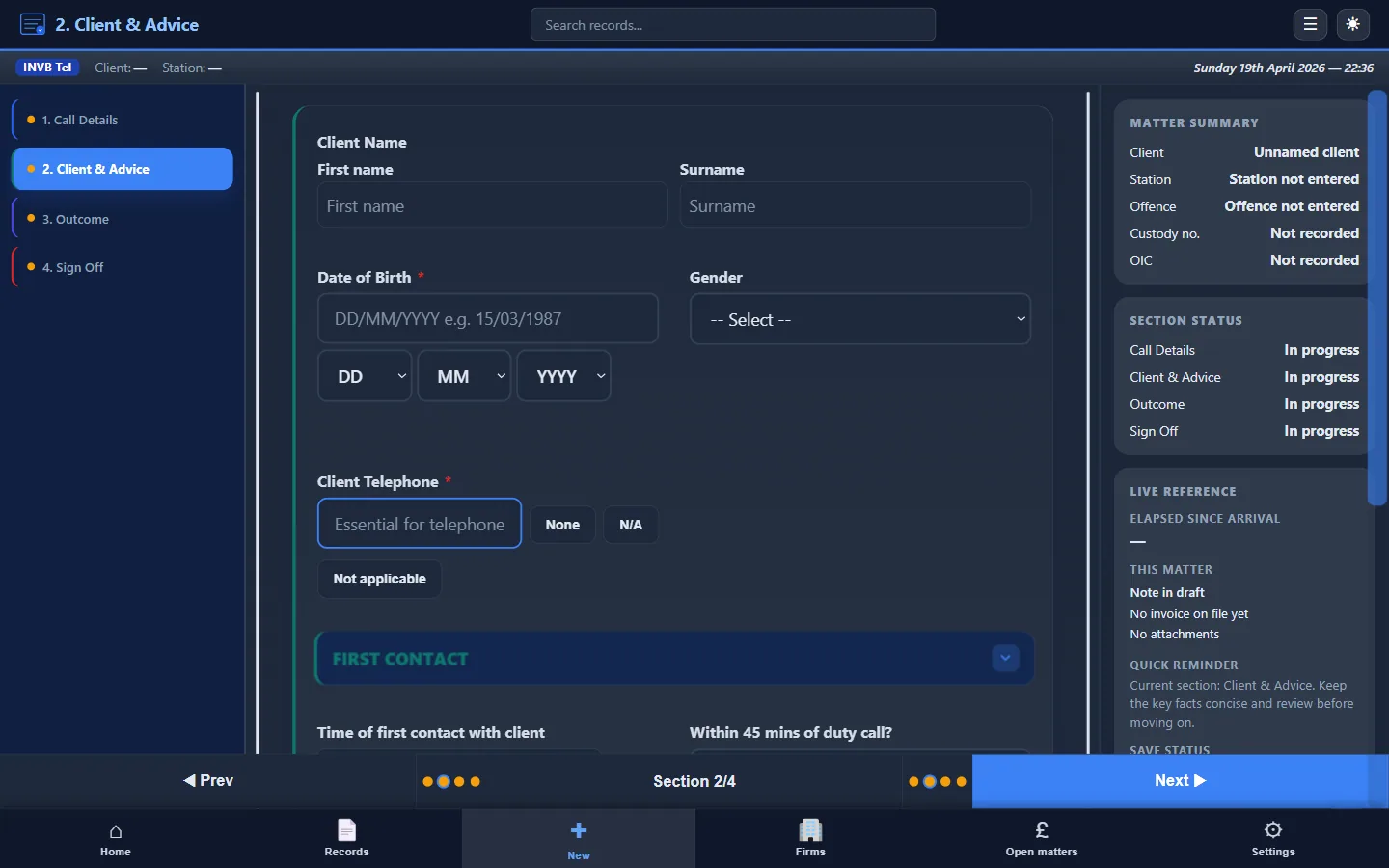Click 'No invoice on file yet' text
This screenshot has height=868, width=1389.
click(1189, 613)
